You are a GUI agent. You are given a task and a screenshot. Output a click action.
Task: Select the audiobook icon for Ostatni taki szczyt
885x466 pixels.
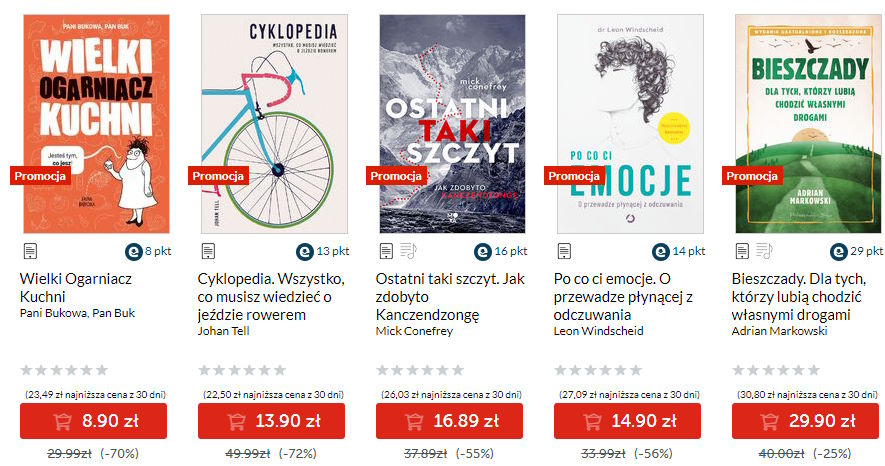(x=407, y=250)
